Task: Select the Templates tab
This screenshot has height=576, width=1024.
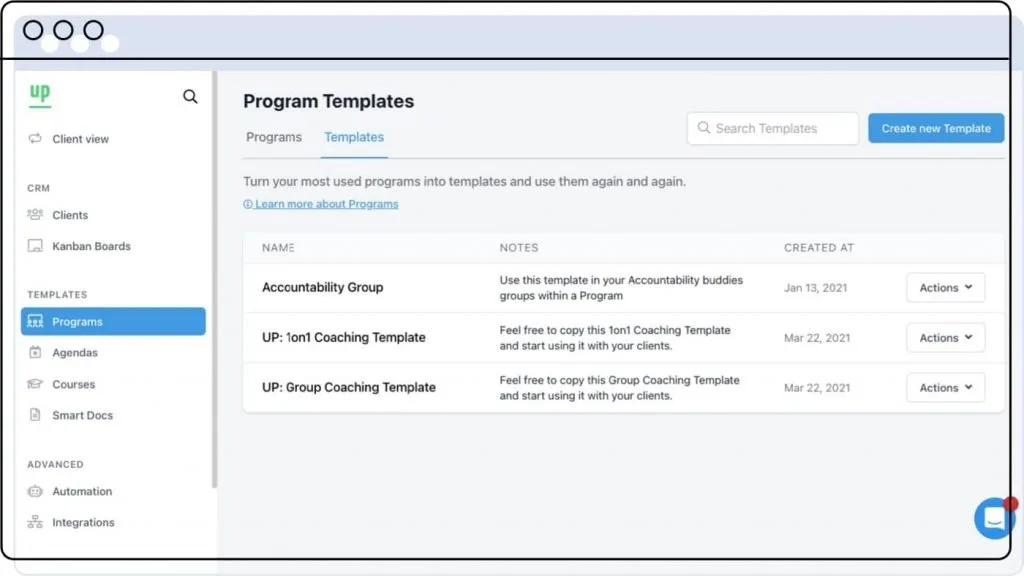Action: pos(354,137)
